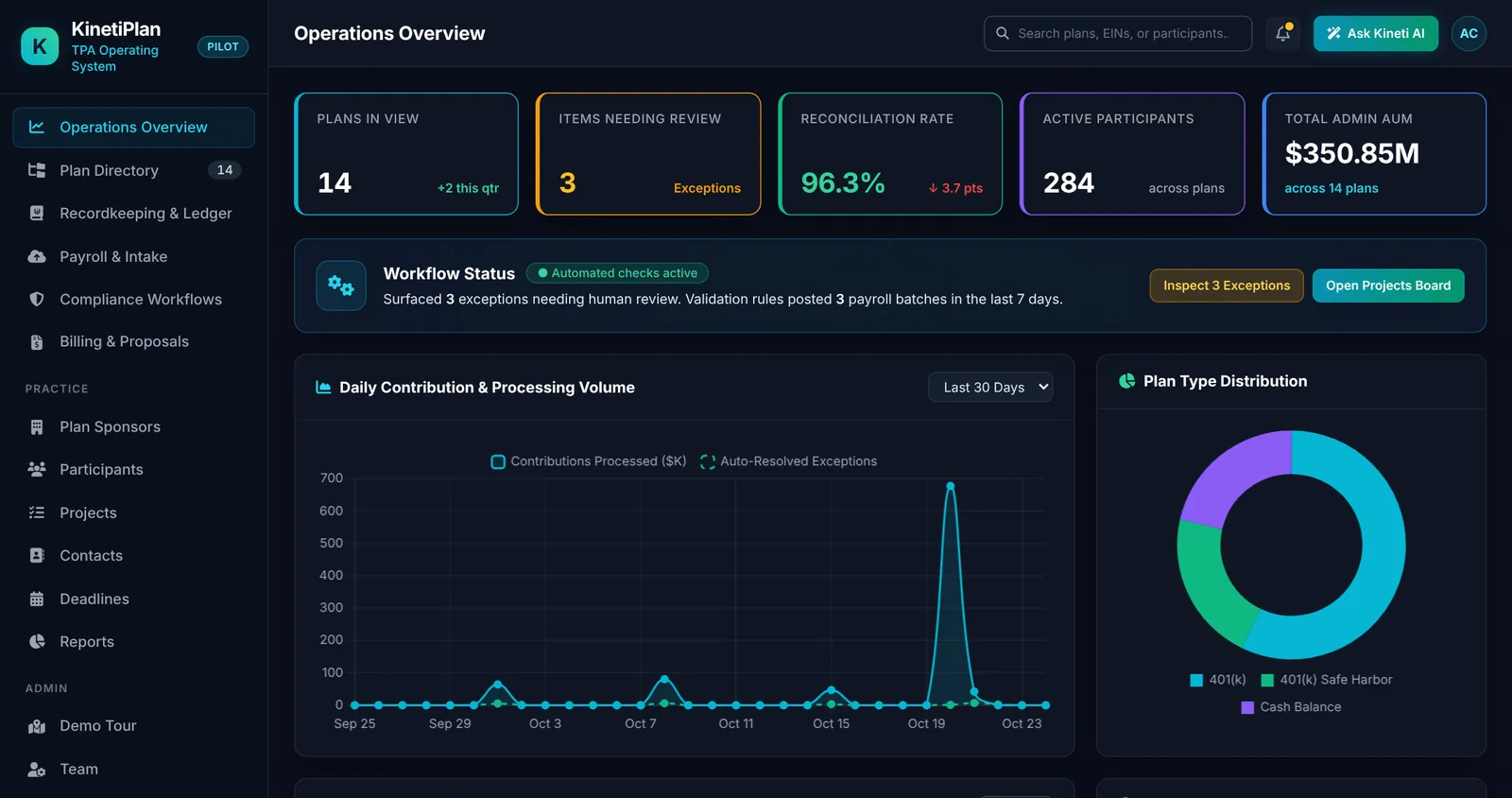Image resolution: width=1512 pixels, height=798 pixels.
Task: Click Open Projects Board button
Action: pos(1388,286)
